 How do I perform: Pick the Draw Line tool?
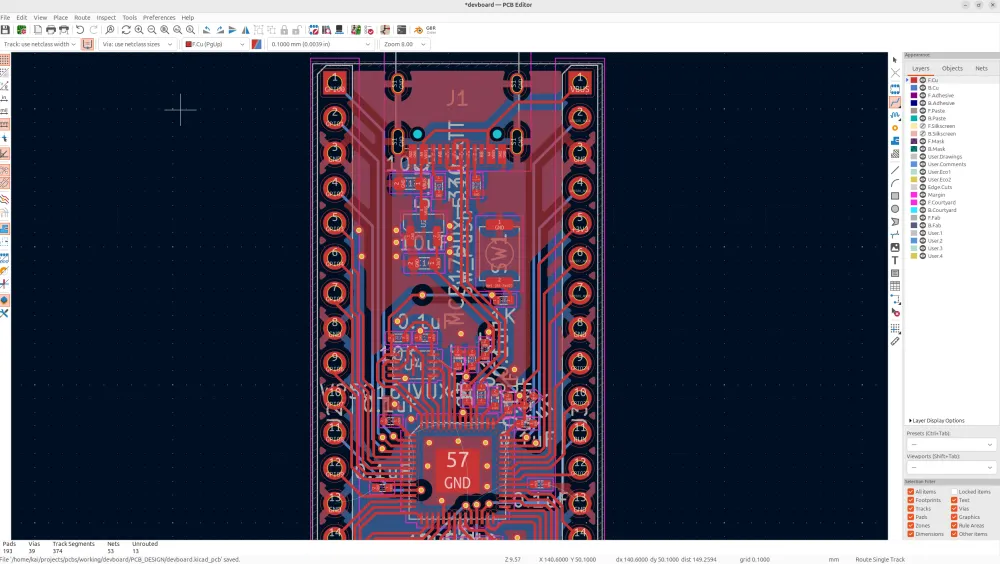point(895,170)
